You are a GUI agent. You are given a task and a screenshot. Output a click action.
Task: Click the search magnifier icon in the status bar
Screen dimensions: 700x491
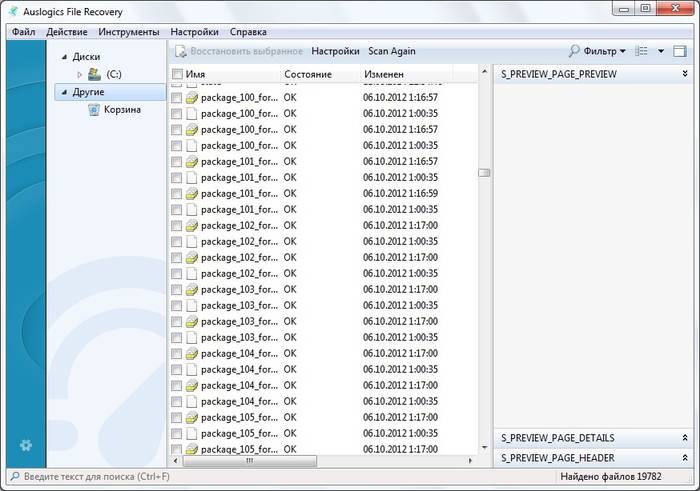pyautogui.click(x=14, y=478)
